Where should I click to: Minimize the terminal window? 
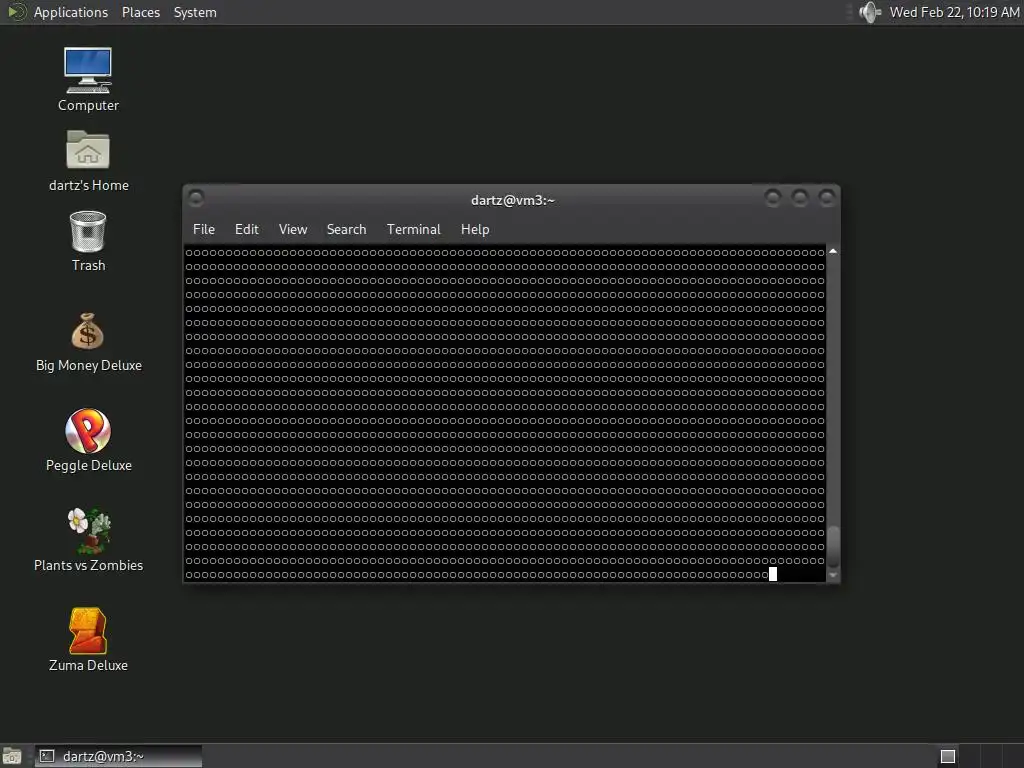[773, 197]
